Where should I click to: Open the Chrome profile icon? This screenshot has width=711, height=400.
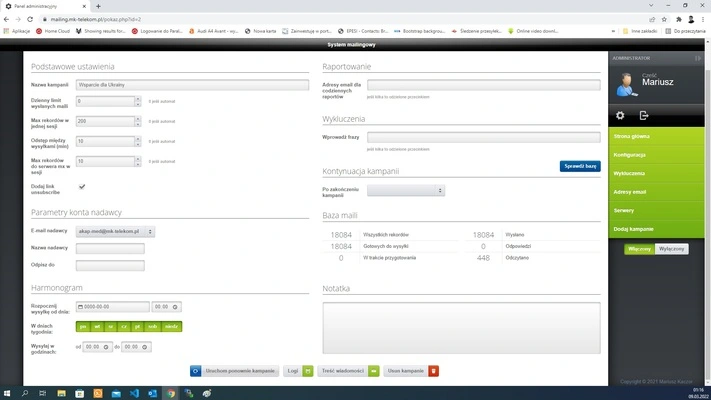click(691, 19)
